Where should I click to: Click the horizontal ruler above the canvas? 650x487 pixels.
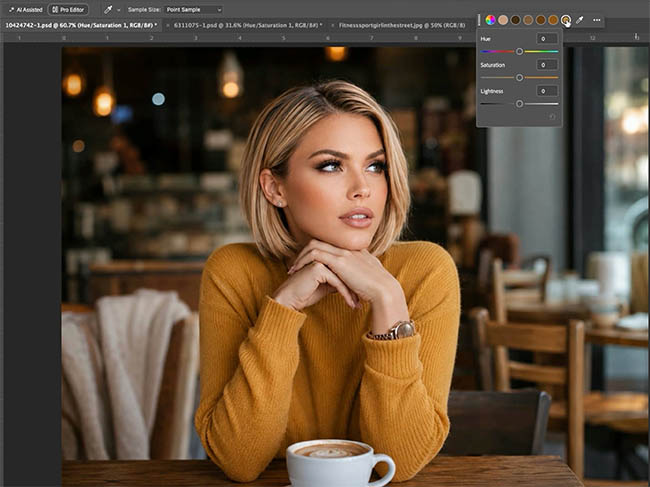(240, 38)
